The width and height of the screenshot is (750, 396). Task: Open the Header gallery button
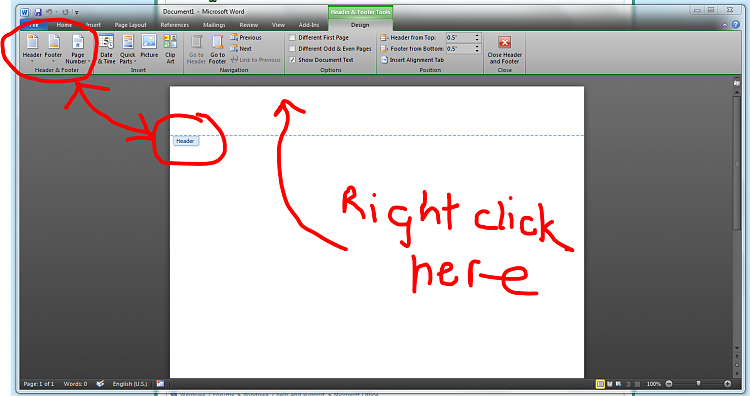pyautogui.click(x=32, y=49)
